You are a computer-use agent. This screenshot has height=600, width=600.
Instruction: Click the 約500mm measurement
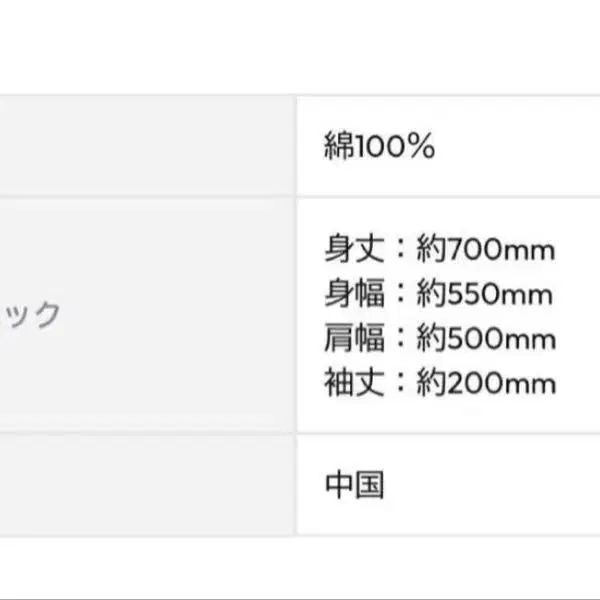coord(486,338)
